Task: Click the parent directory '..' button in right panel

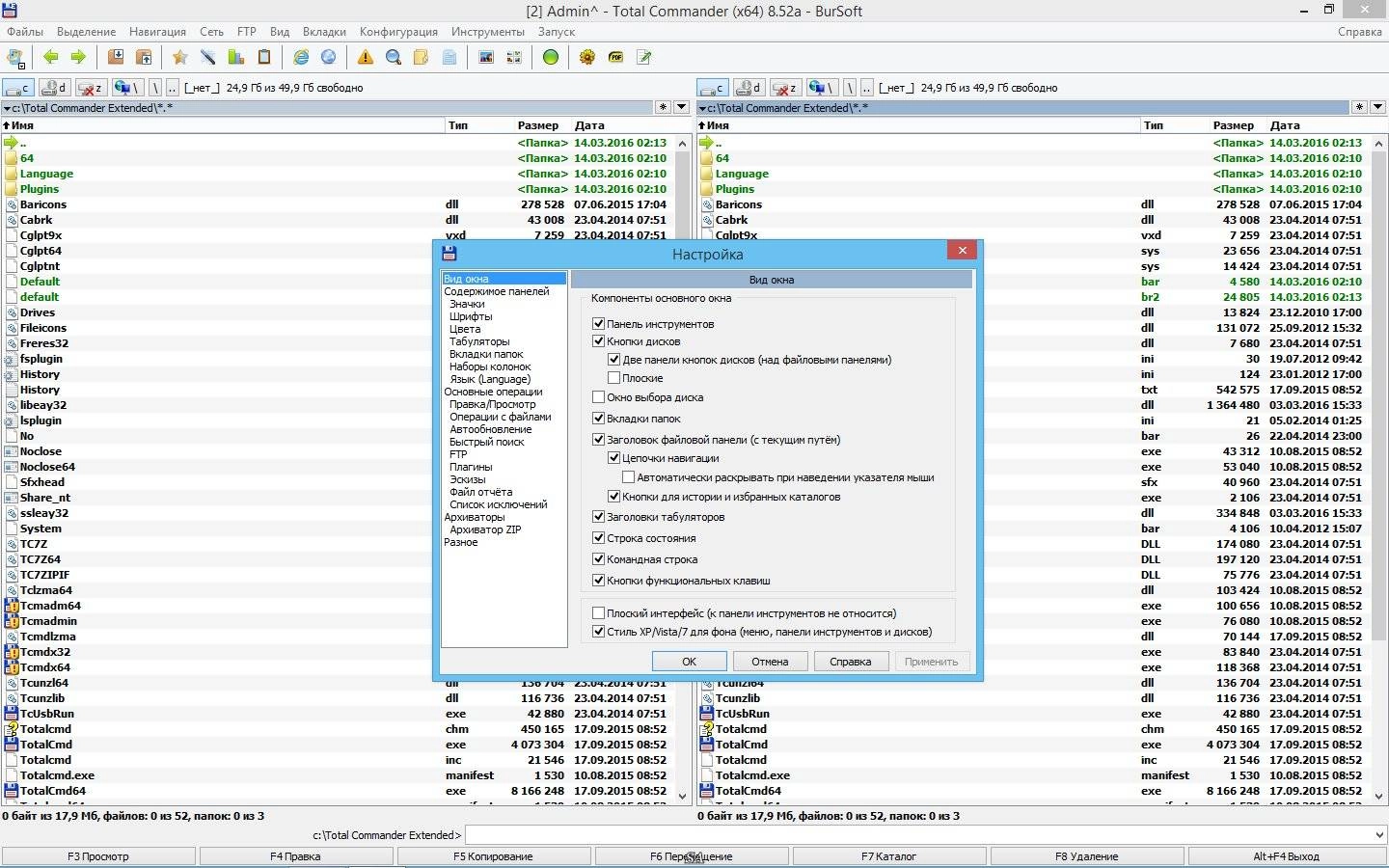Action: pyautogui.click(x=867, y=88)
